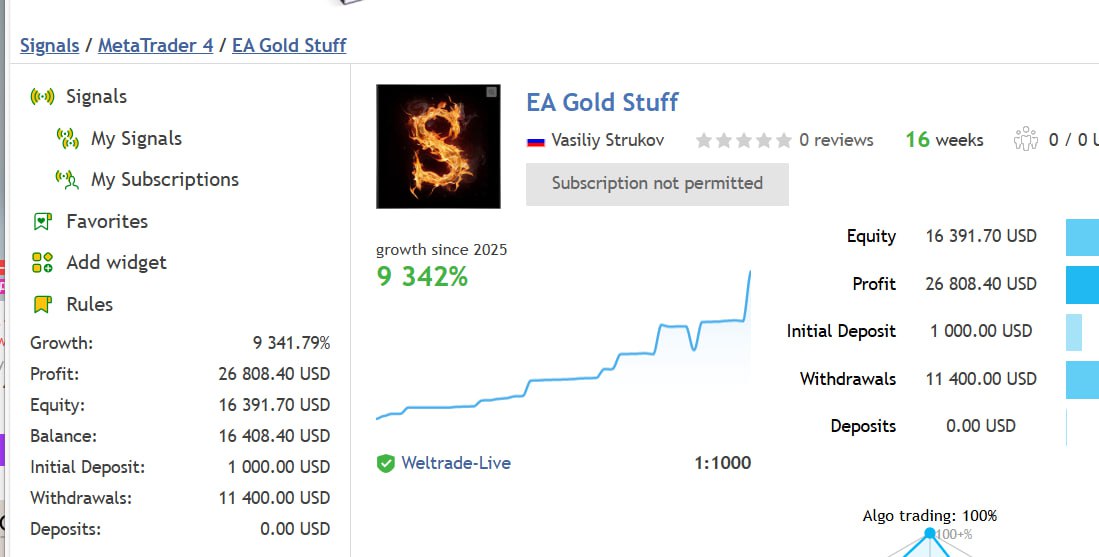Click the Rules bookmark icon
1099x557 pixels.
click(42, 305)
